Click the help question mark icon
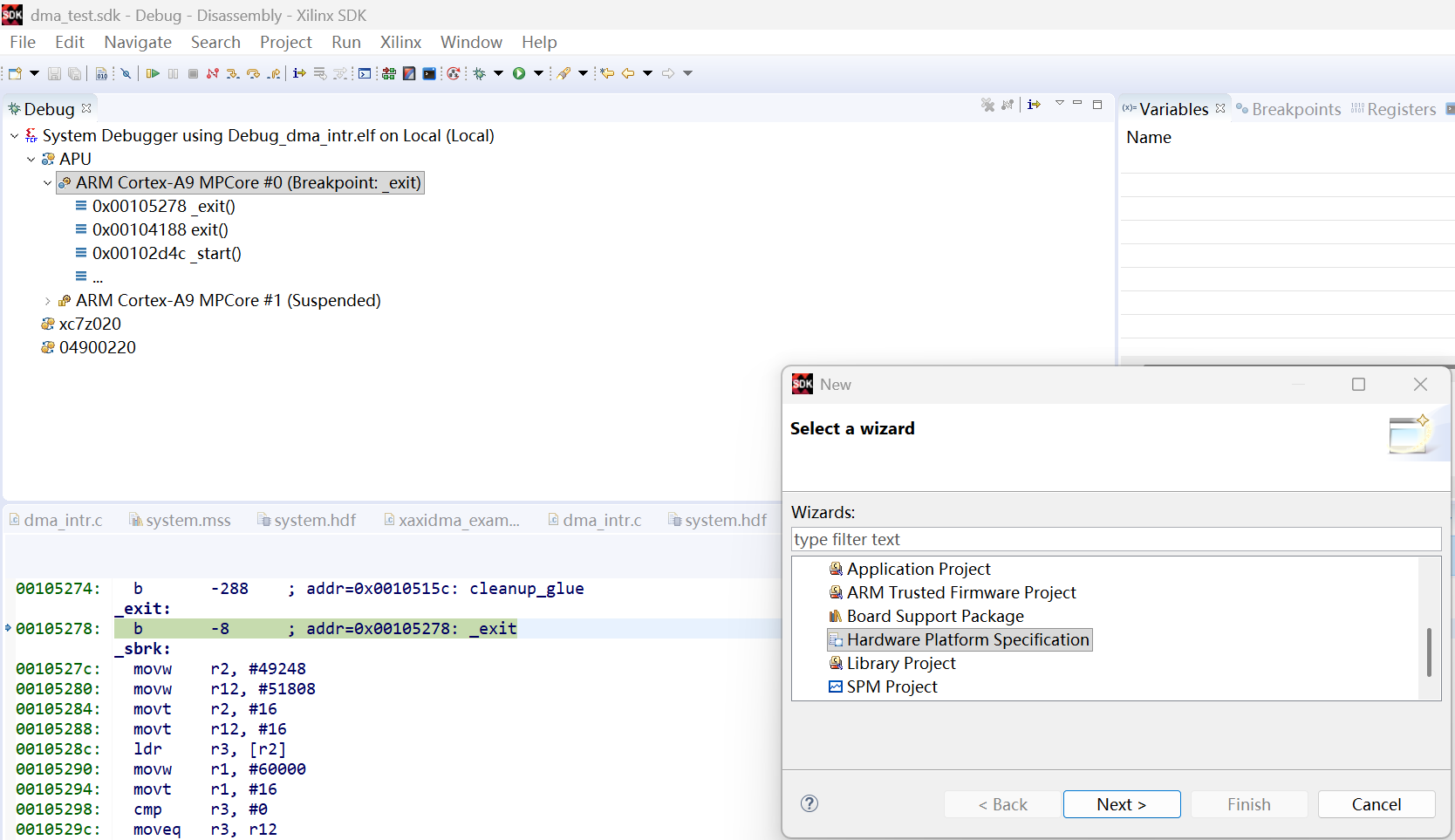1455x840 pixels. pos(809,803)
